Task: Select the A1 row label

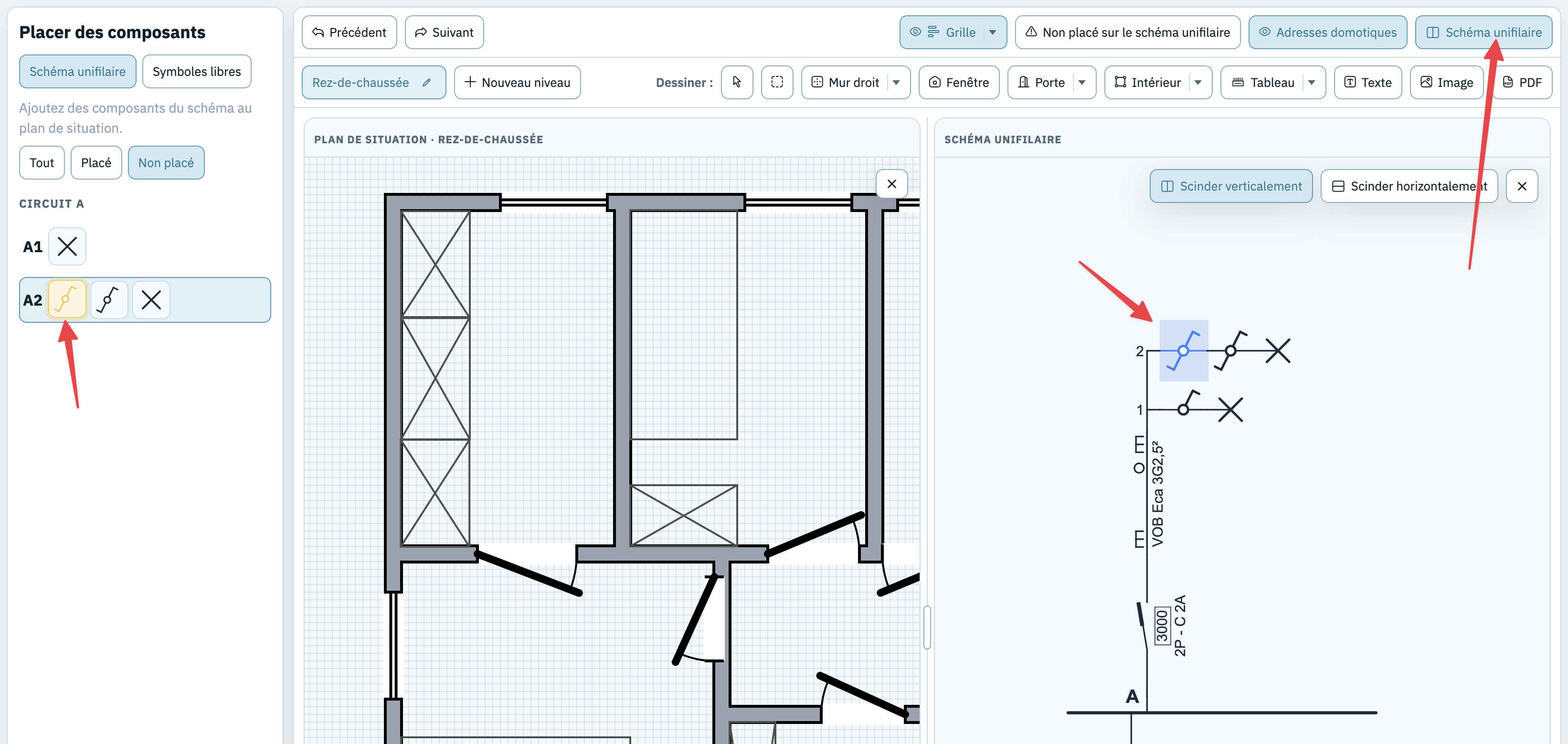Action: pos(32,246)
